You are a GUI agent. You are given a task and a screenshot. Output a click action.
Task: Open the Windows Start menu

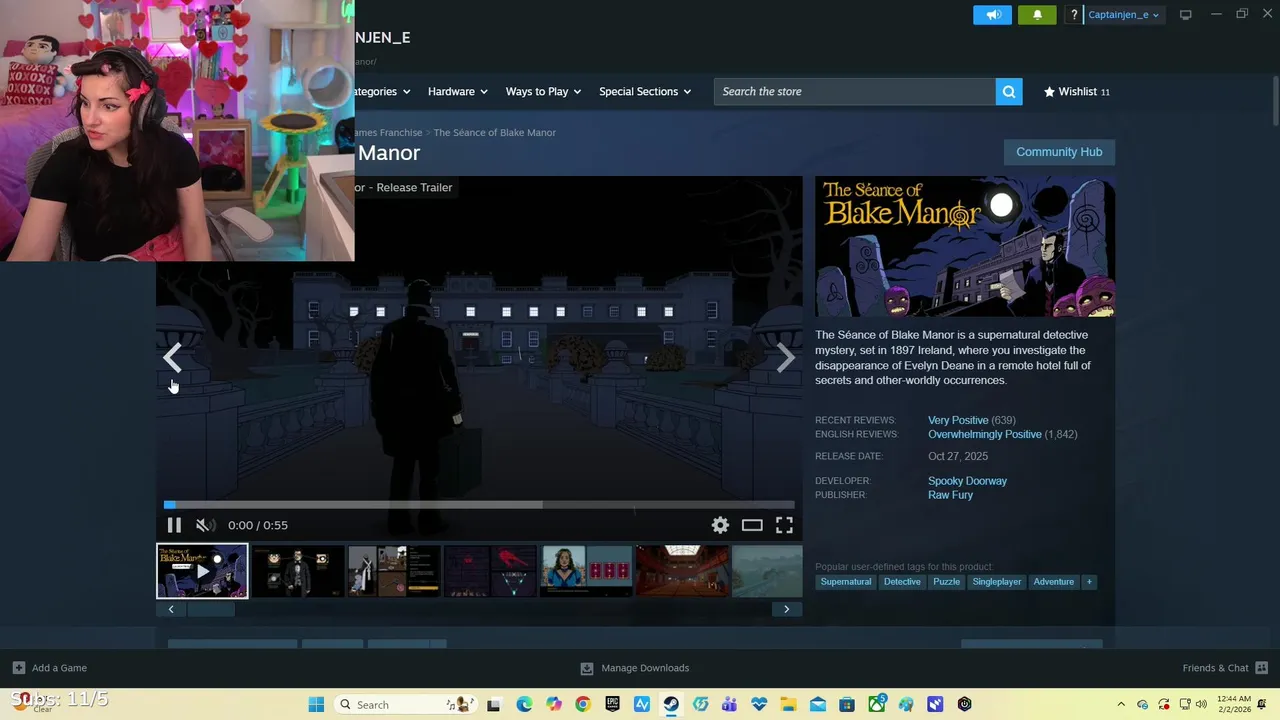[x=316, y=704]
